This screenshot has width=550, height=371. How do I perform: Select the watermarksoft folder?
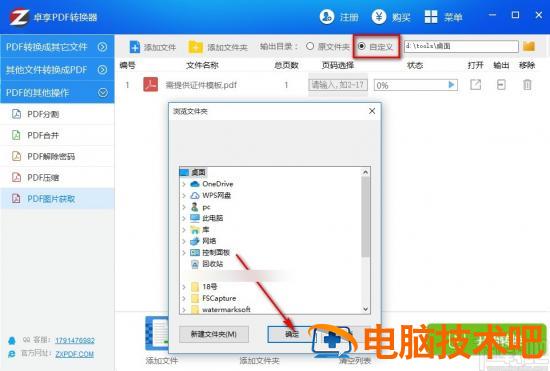point(226,309)
